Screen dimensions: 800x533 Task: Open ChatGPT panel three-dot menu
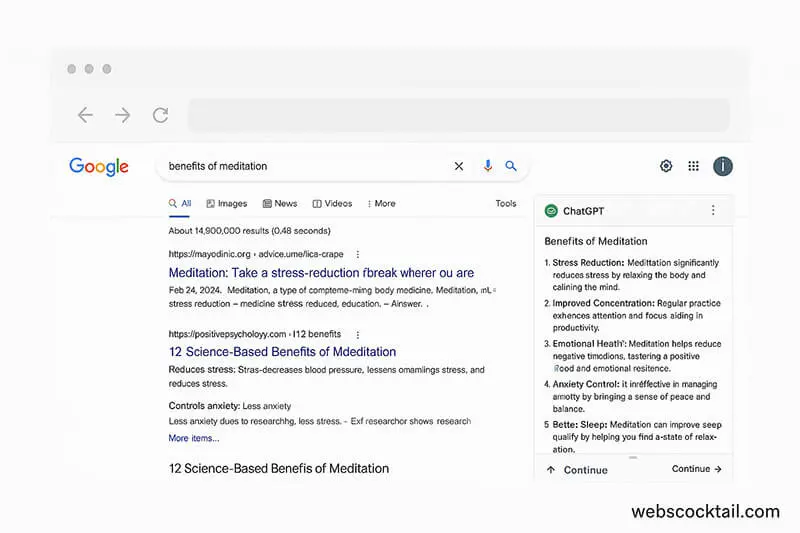[x=713, y=210]
